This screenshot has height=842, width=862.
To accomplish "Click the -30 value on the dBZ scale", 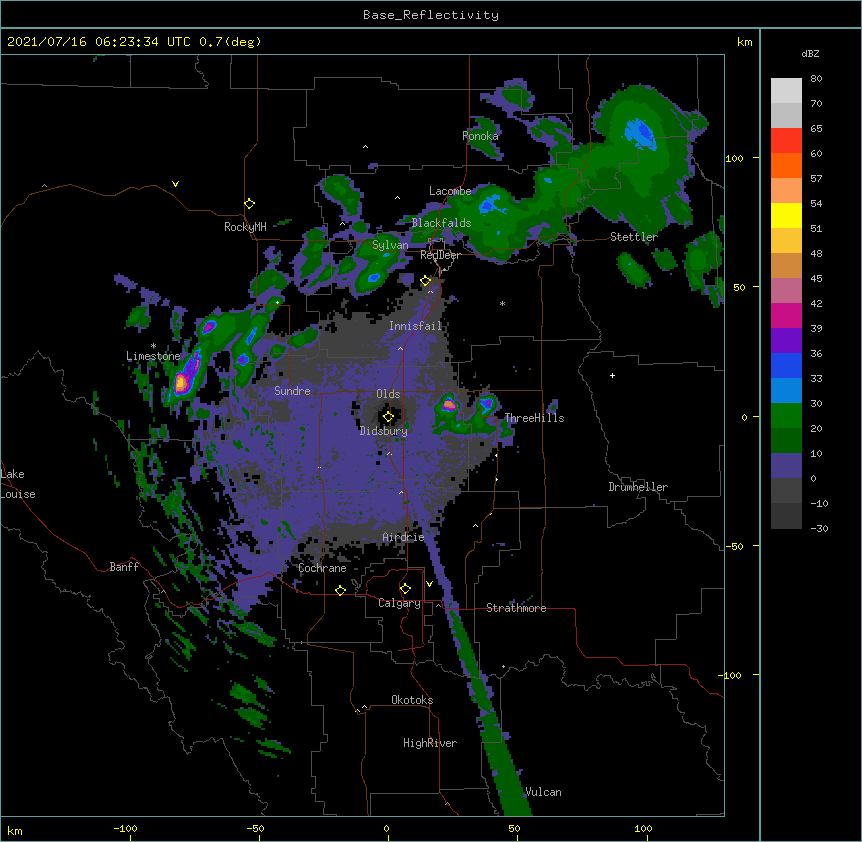I will [x=820, y=529].
